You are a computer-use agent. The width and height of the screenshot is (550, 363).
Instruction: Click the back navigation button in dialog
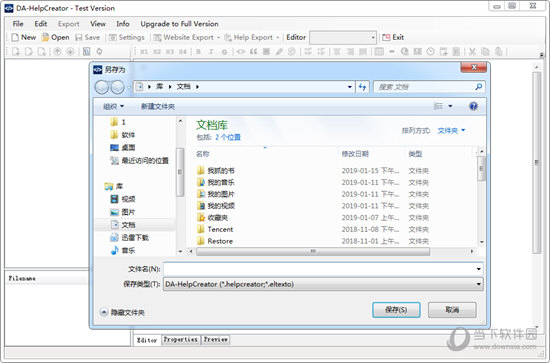click(x=102, y=87)
